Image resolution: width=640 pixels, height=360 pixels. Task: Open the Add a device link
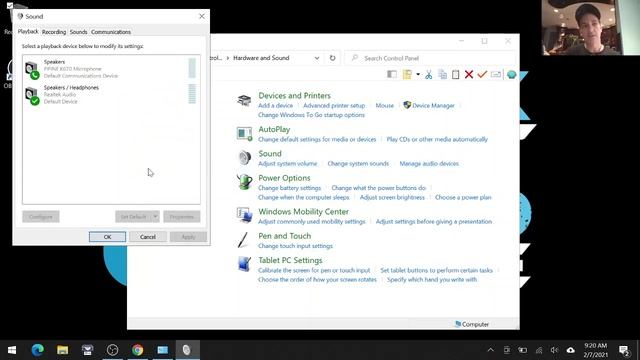276,105
